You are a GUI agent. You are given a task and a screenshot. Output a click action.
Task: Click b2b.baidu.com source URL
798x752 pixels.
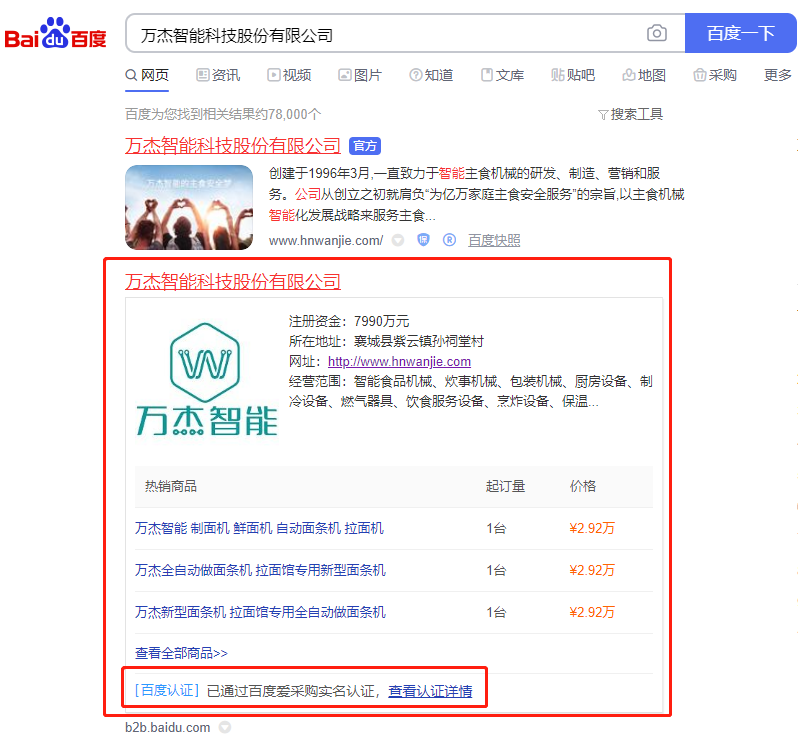click(x=167, y=728)
